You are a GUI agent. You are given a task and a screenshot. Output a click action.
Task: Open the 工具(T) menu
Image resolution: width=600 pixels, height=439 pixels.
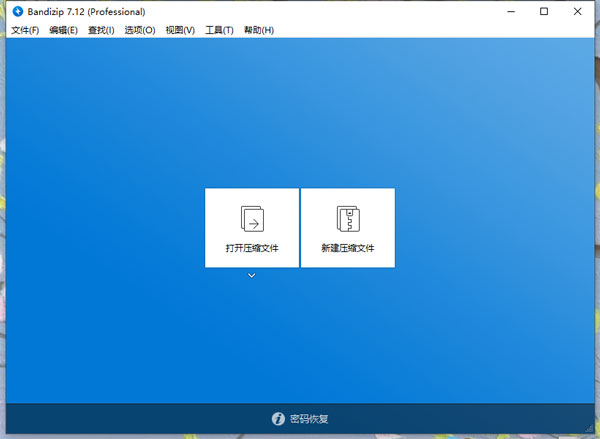coord(219,30)
